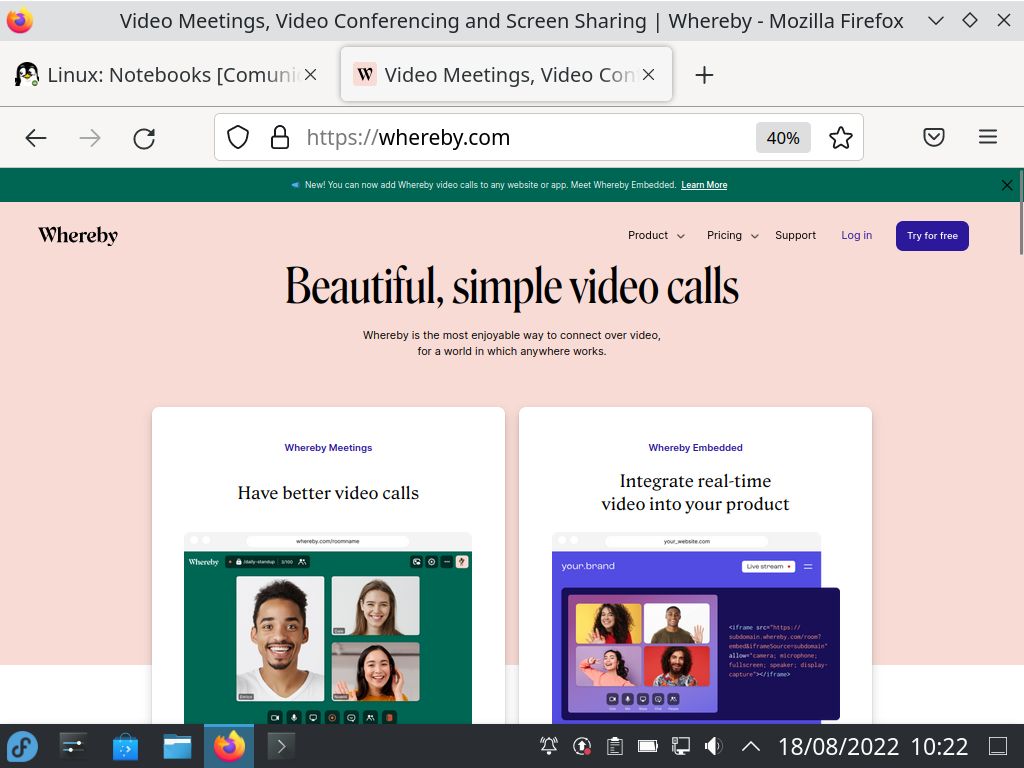Screen dimensions: 1024x768
Task: Expand the Product dropdown chevron
Action: point(680,236)
